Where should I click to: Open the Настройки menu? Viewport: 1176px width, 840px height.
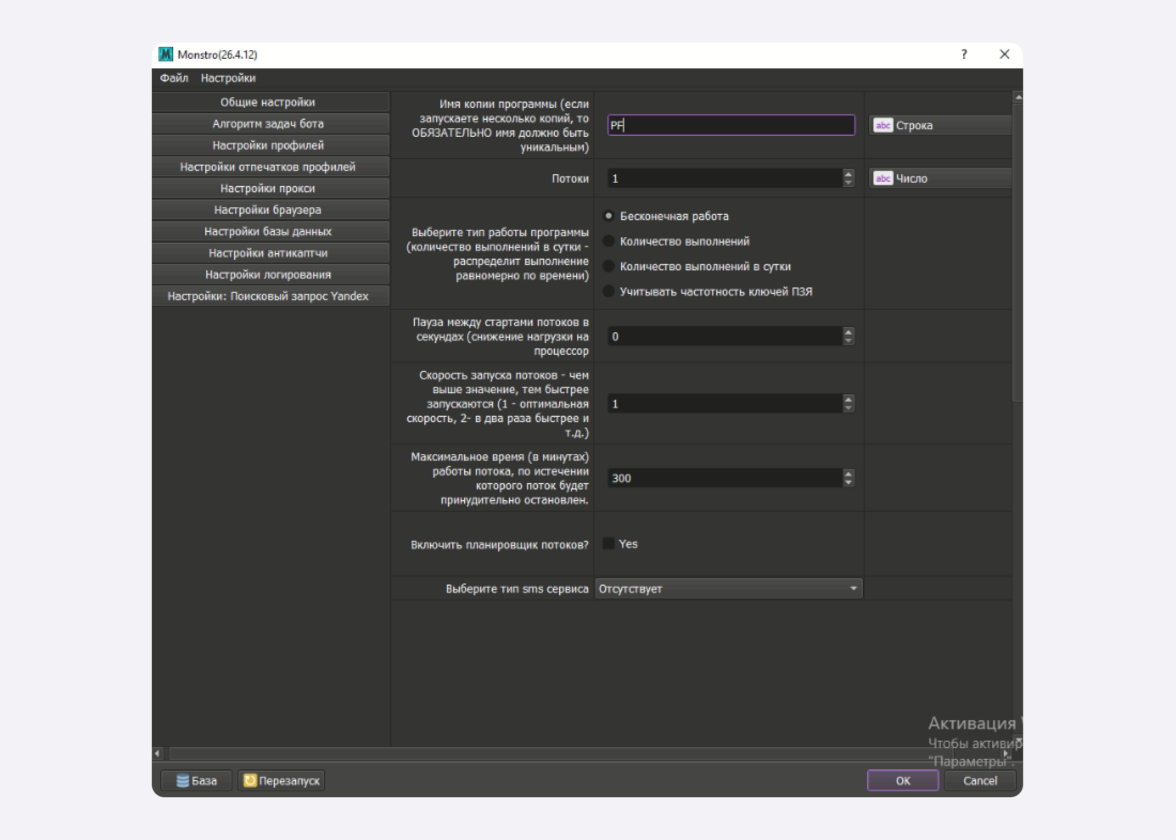pyautogui.click(x=228, y=78)
